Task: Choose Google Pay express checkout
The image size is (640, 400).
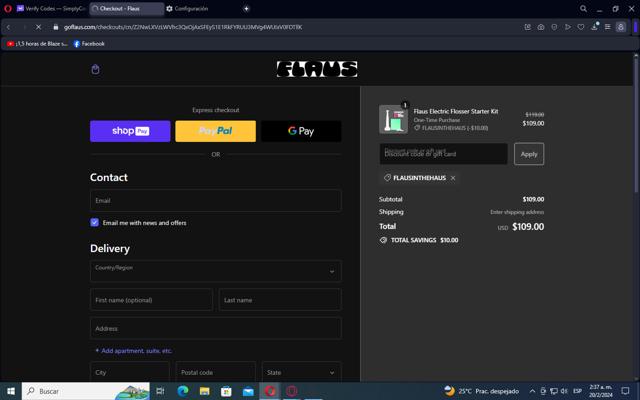Action: point(301,131)
